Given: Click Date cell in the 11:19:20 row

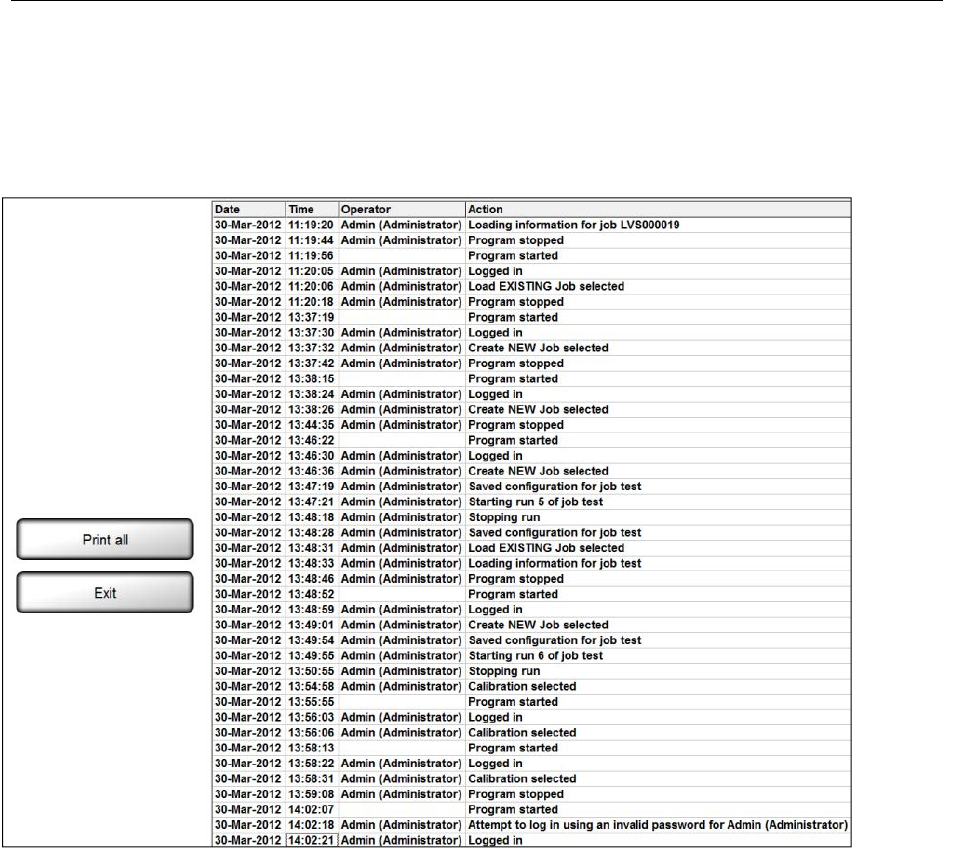Looking at the screenshot, I should (248, 225).
